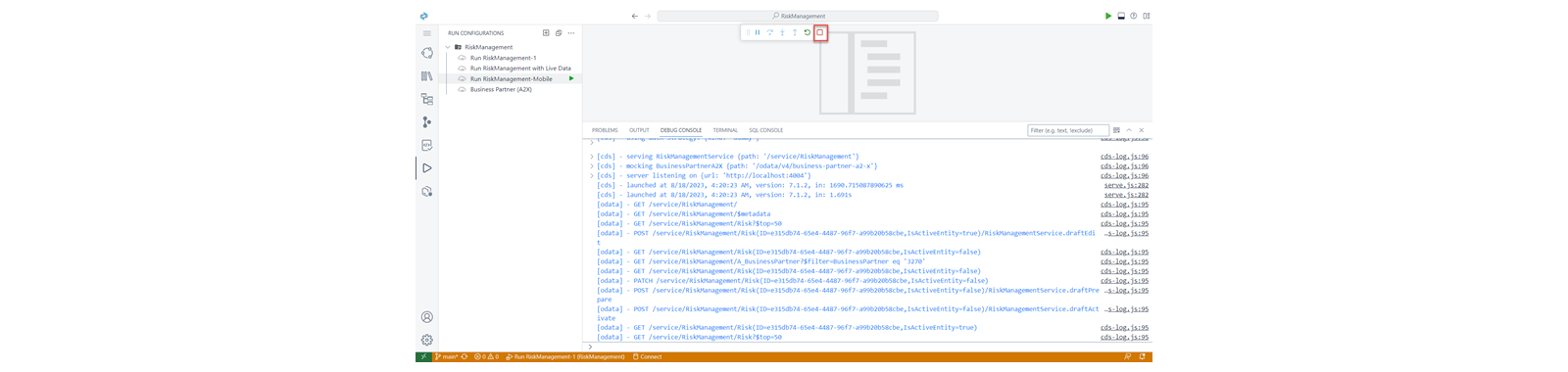Click the customize layout icon

click(1147, 16)
